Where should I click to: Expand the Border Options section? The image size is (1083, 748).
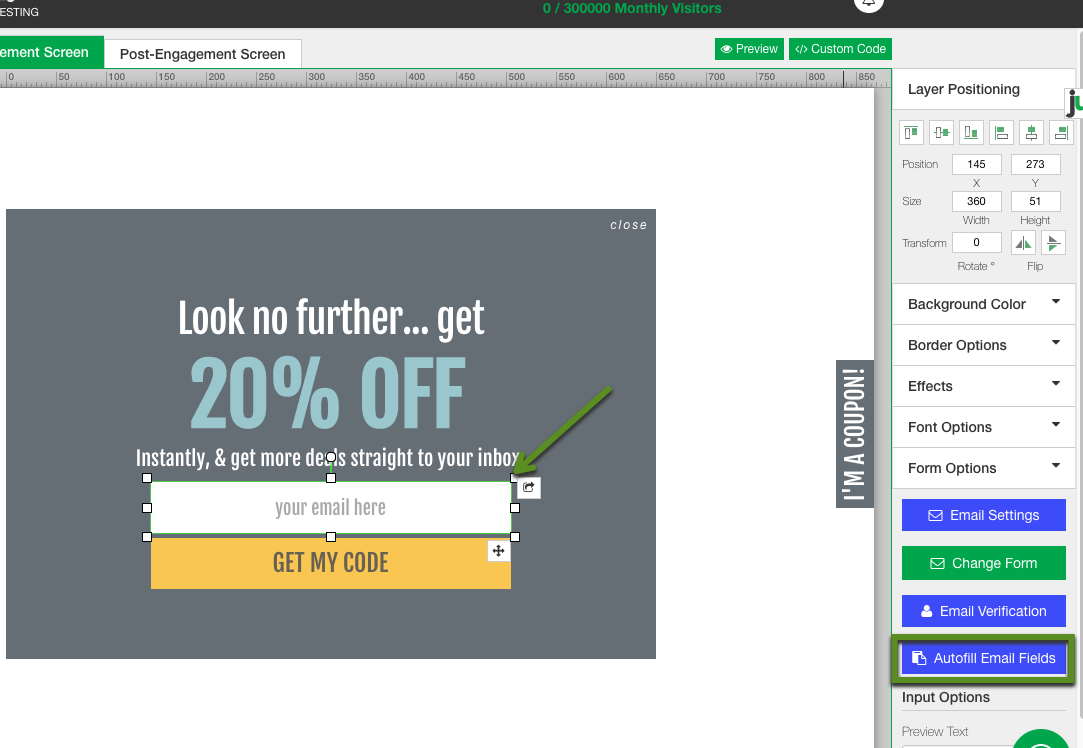pos(983,345)
